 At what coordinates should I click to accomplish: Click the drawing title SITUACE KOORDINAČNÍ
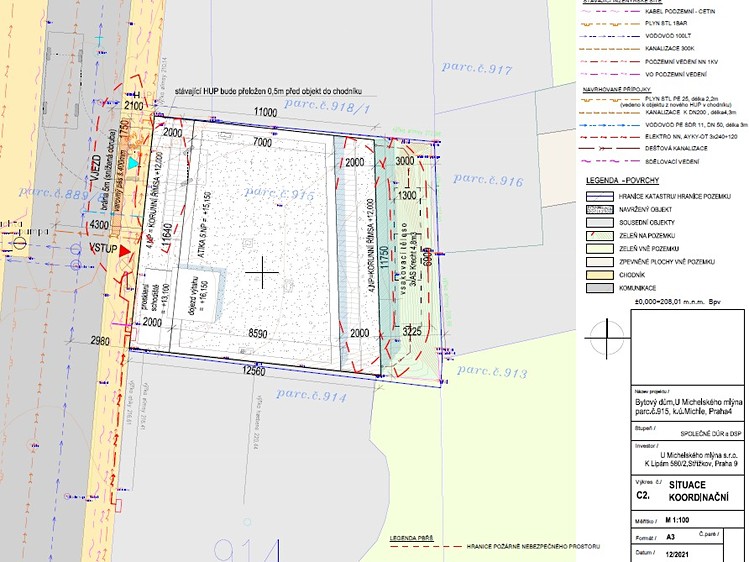pyautogui.click(x=698, y=491)
